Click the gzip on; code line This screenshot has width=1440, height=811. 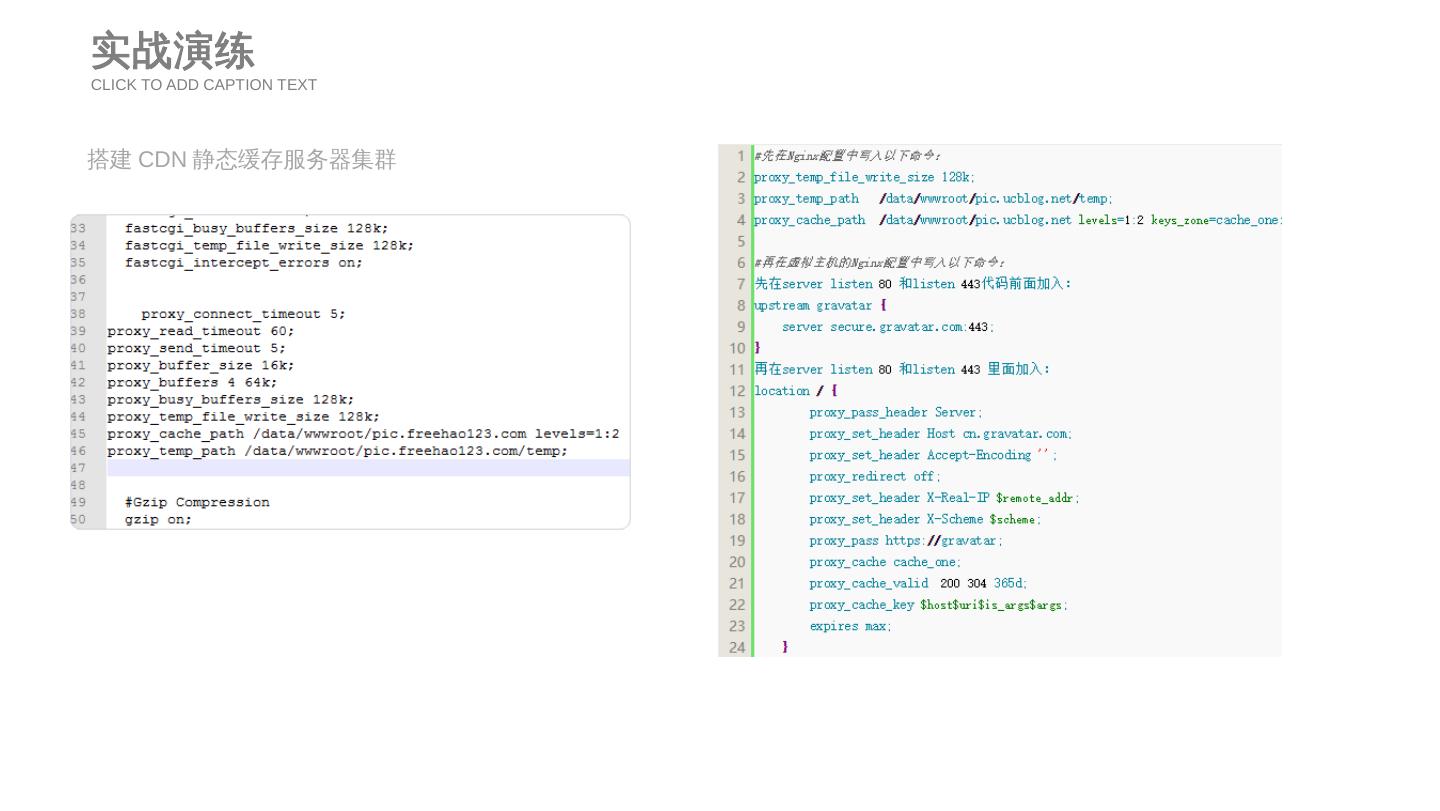158,519
